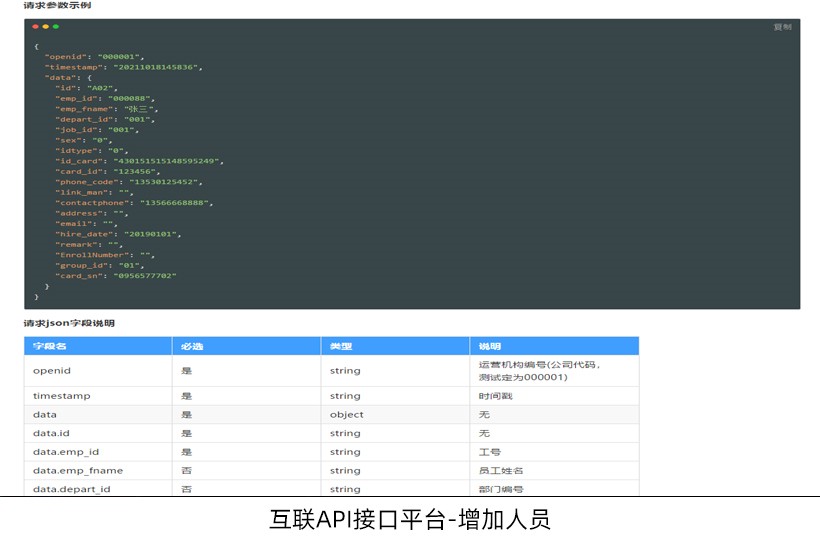Click the 请求参数示例 heading
The width and height of the screenshot is (820, 540).
pyautogui.click(x=59, y=6)
